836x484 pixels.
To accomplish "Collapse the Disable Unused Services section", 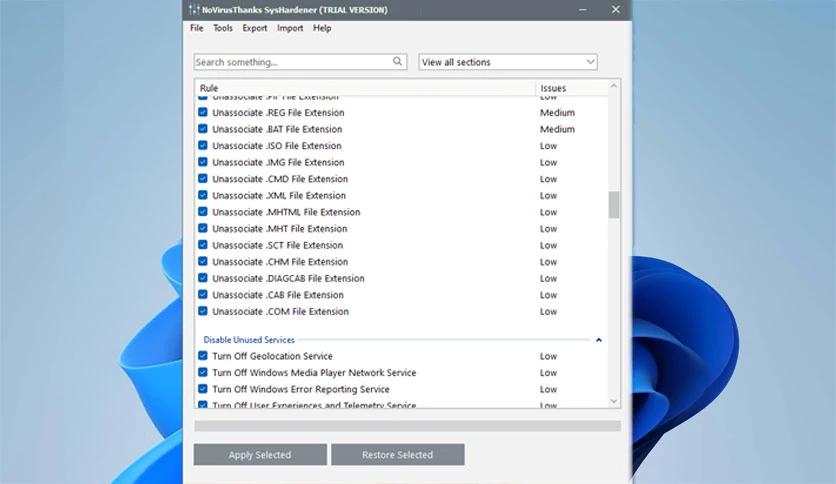I will (599, 340).
